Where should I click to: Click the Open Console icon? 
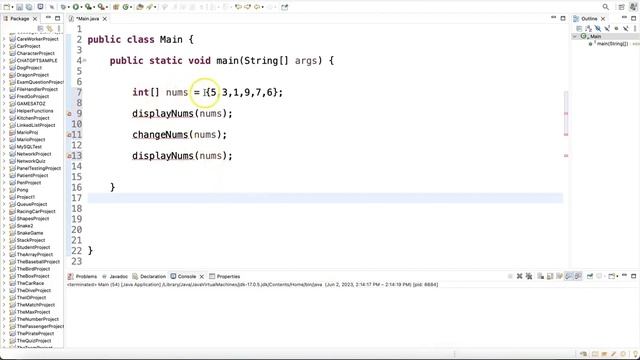pyautogui.click(x=612, y=276)
